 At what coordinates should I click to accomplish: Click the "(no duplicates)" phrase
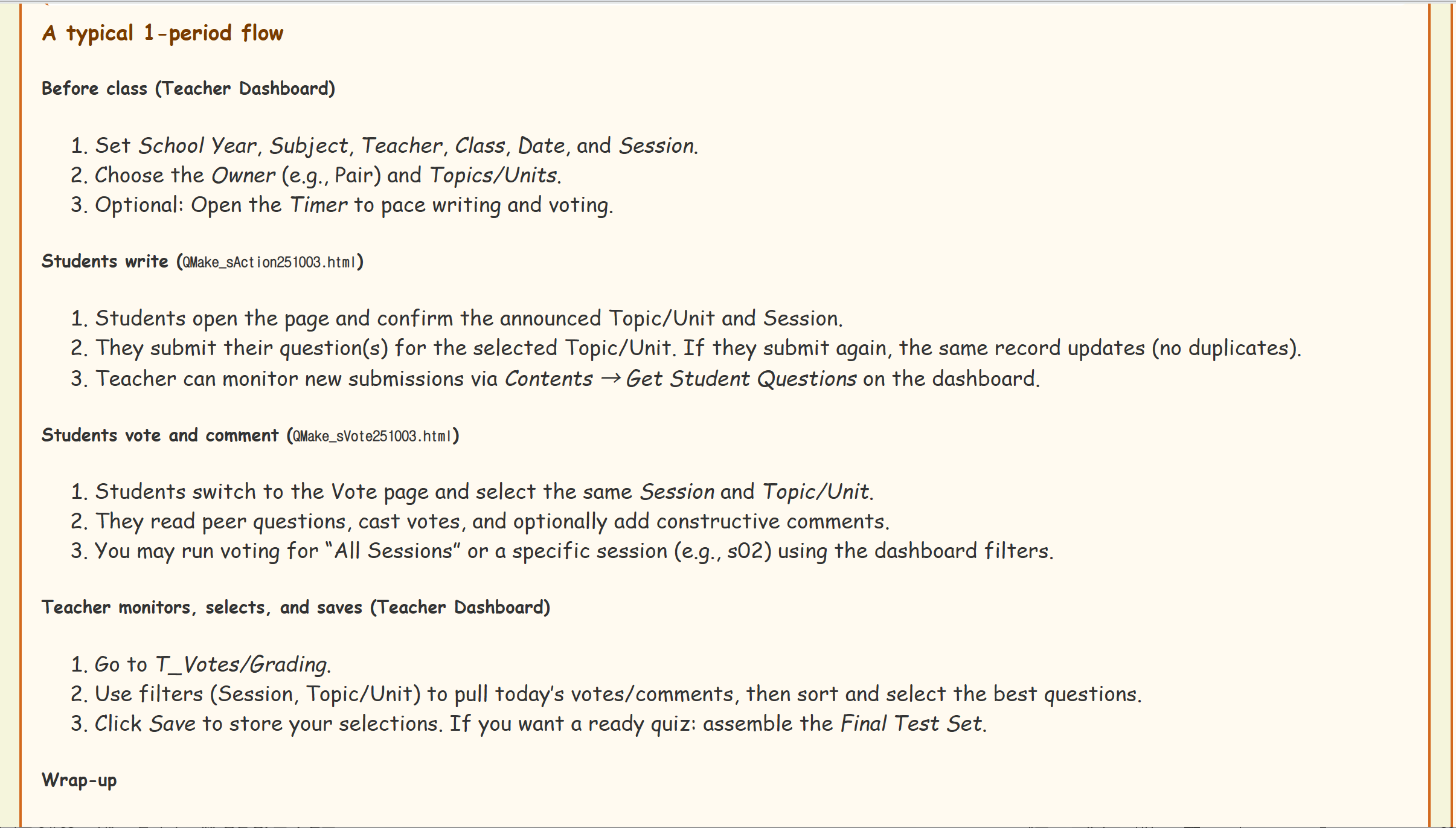(x=1225, y=348)
